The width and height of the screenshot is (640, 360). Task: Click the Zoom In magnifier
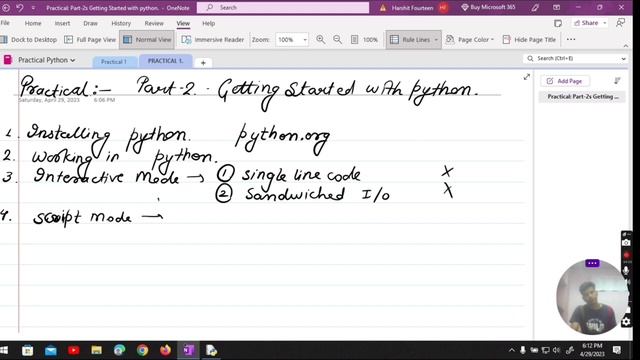pos(321,40)
